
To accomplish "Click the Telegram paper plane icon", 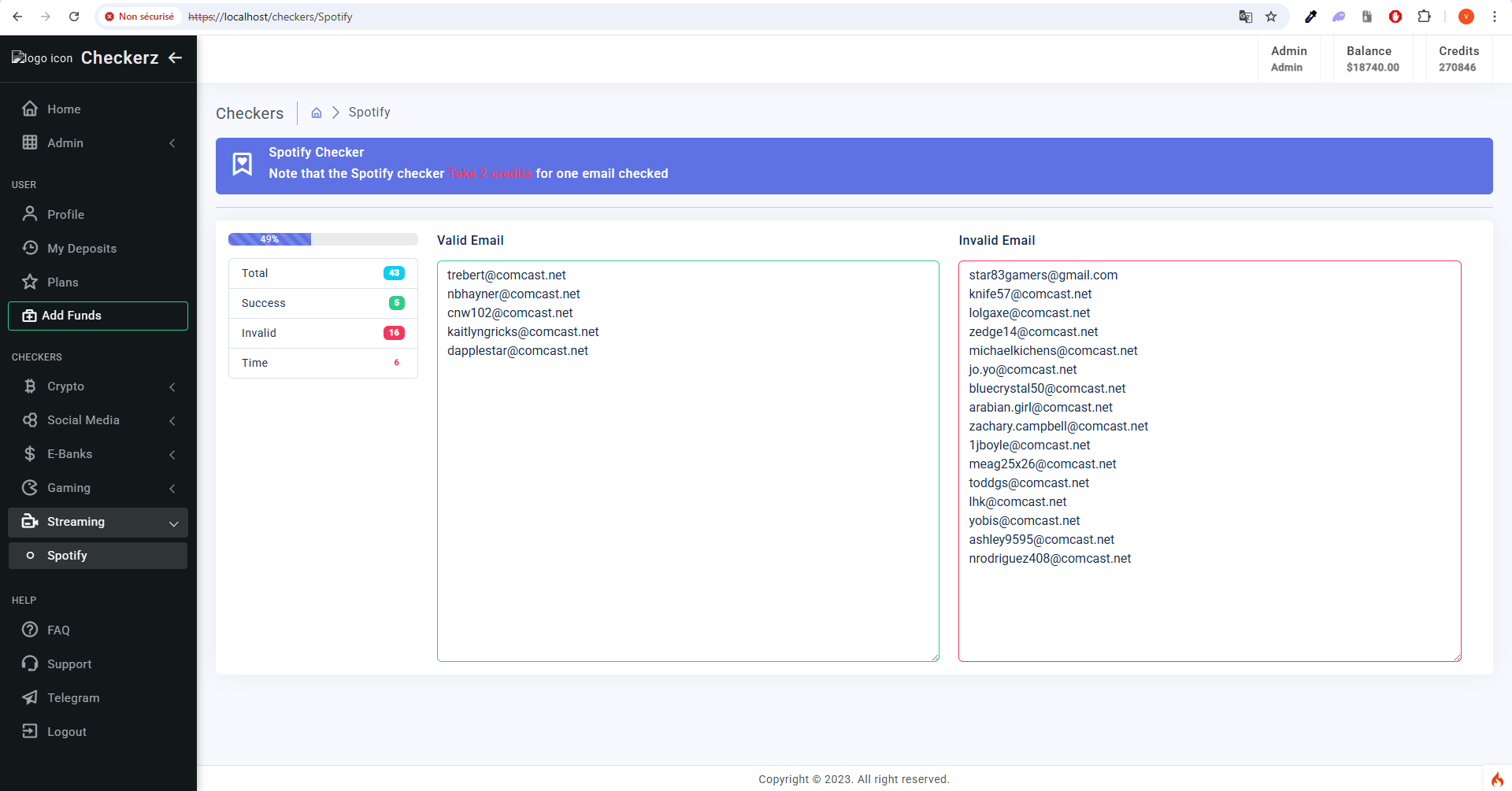I will pos(30,697).
